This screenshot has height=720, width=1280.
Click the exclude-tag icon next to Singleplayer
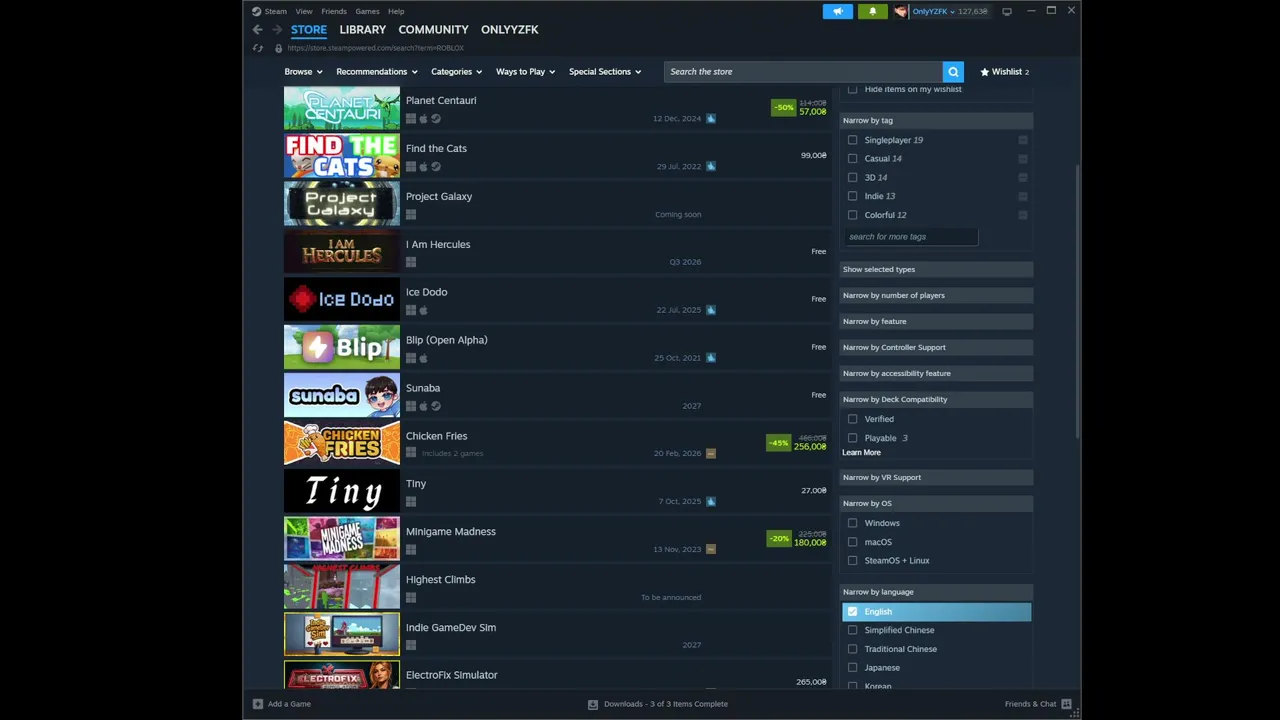1023,140
